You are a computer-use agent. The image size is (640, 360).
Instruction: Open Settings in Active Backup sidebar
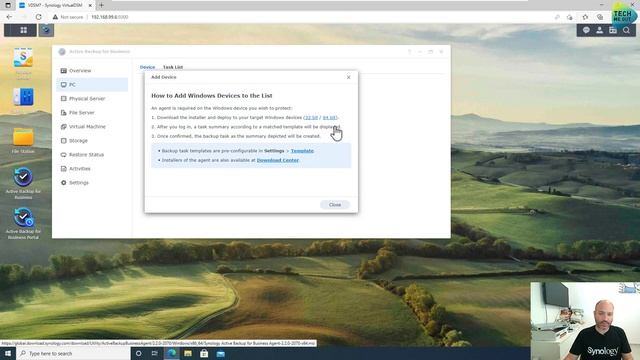pyautogui.click(x=92, y=182)
